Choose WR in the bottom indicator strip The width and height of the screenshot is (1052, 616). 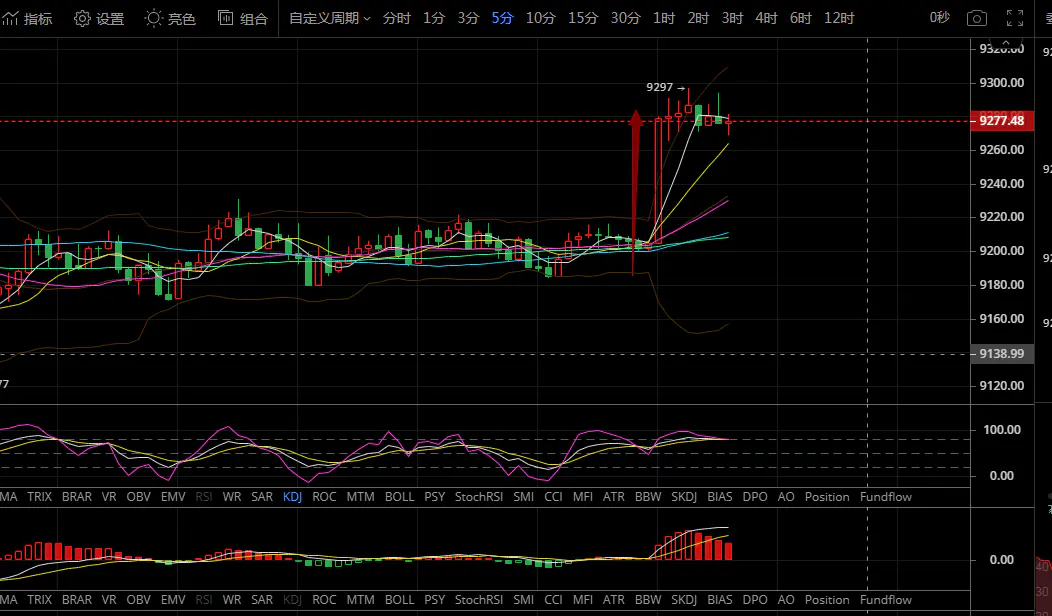231,600
